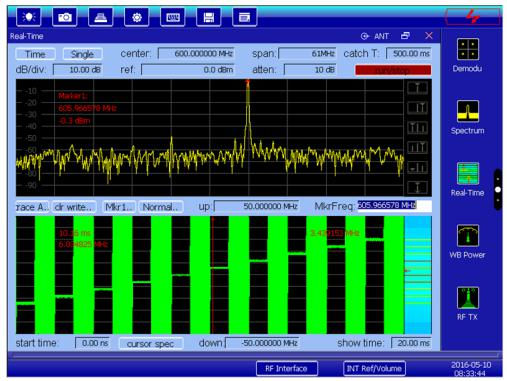Image resolution: width=507 pixels, height=381 pixels.
Task: Click the meter display icon in toolbar
Action: [x=172, y=17]
